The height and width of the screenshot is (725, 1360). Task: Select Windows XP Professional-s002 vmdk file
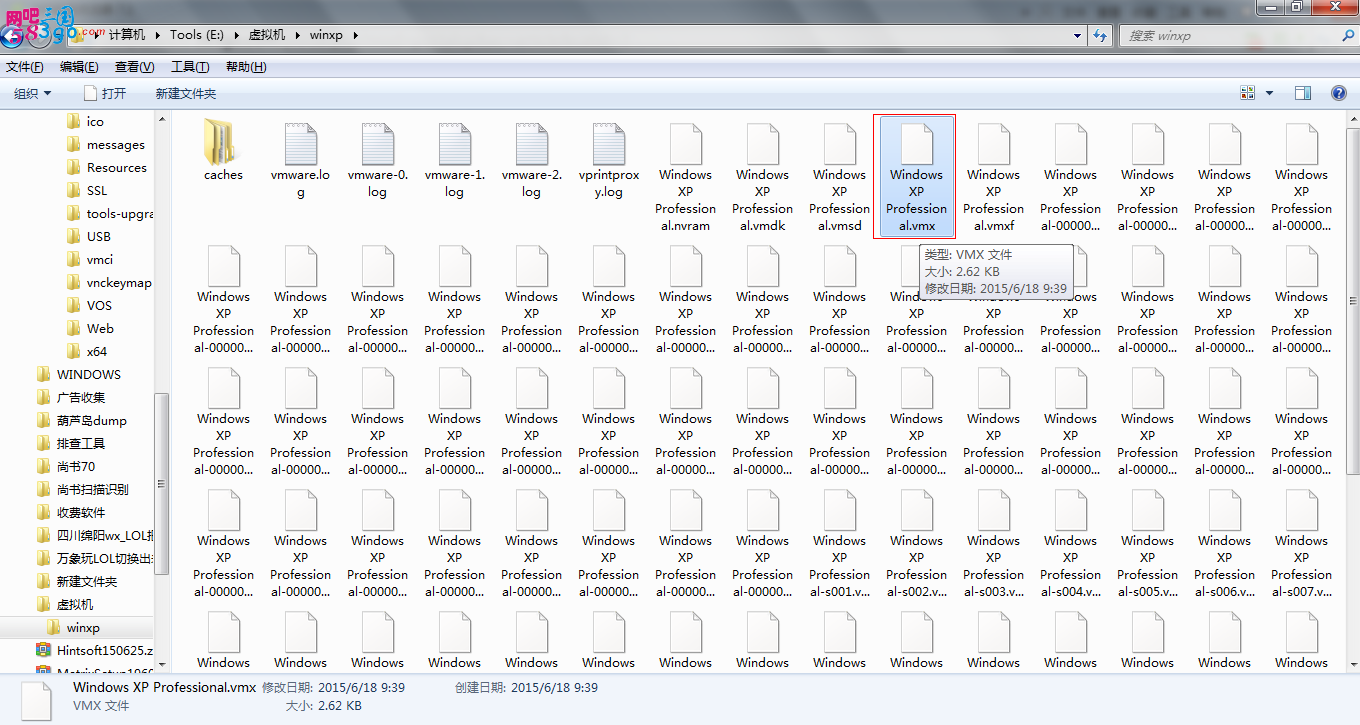click(916, 543)
